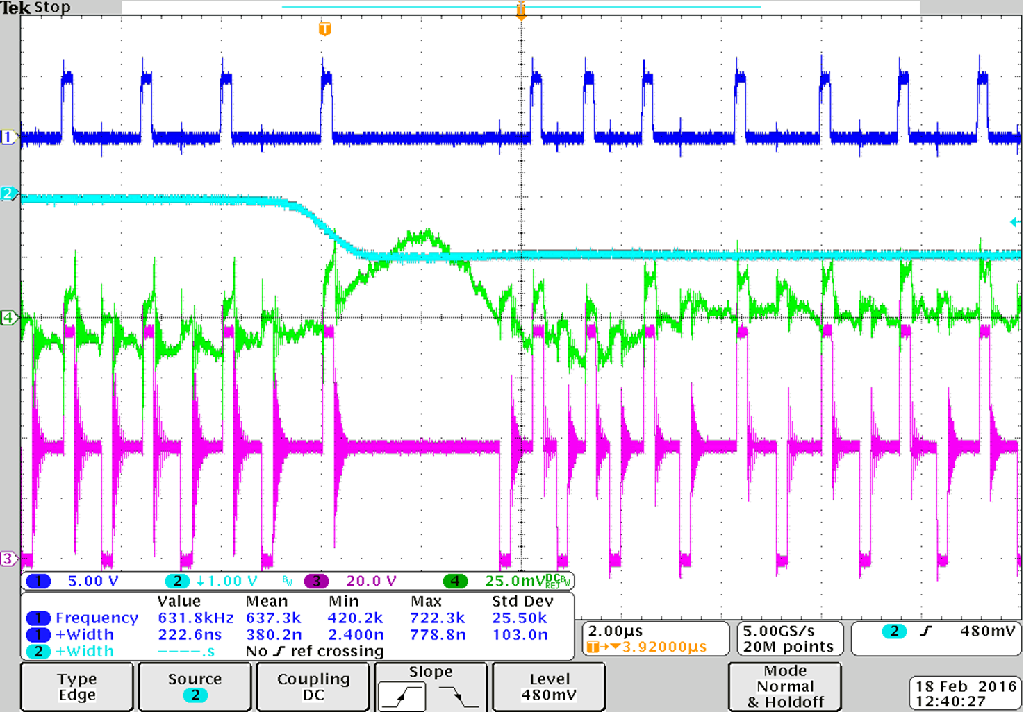Select the Mode Normal & Holdoff menu item
The width and height of the screenshot is (1023, 714).
click(x=783, y=686)
